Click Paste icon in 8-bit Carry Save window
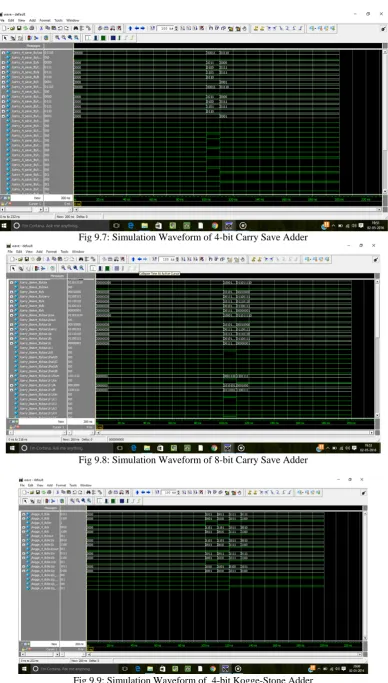The width and height of the screenshot is (388, 683). pos(60,259)
